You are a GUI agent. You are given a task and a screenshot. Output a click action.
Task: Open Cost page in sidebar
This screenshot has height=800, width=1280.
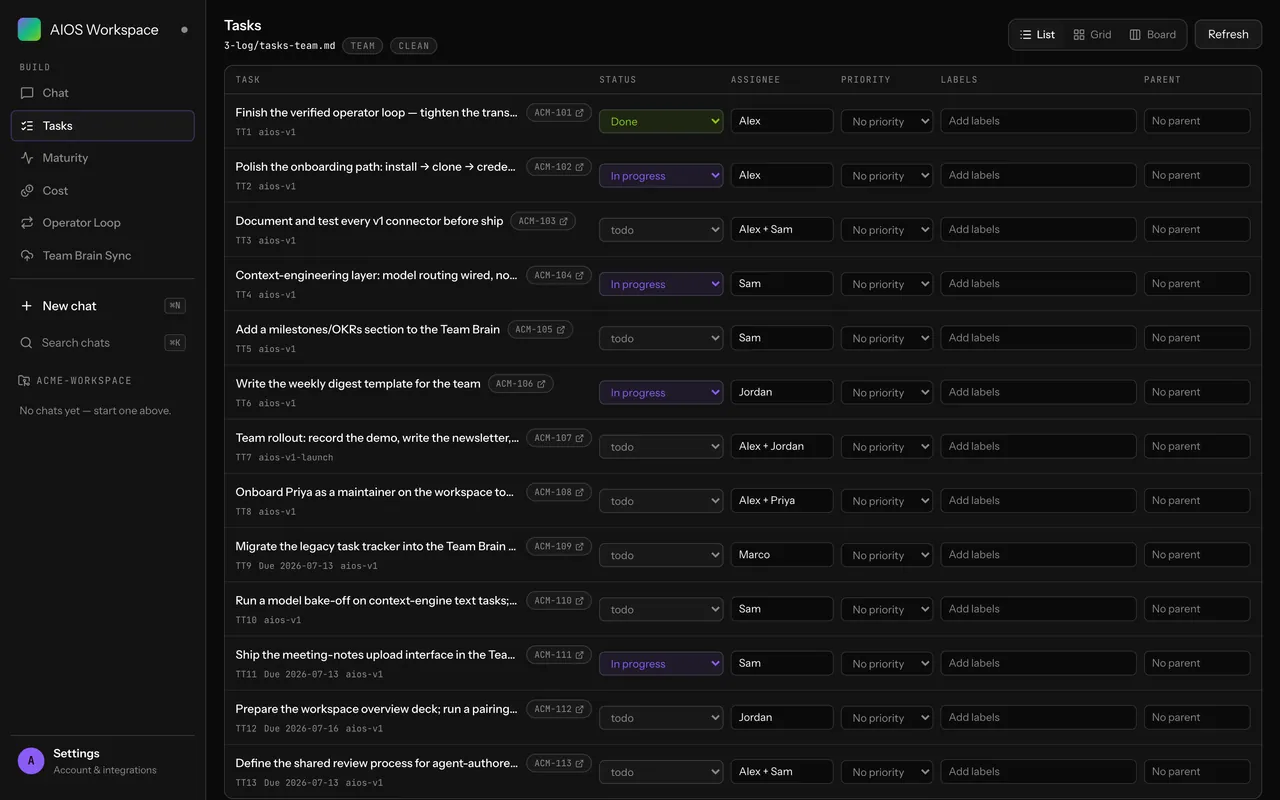click(x=102, y=191)
